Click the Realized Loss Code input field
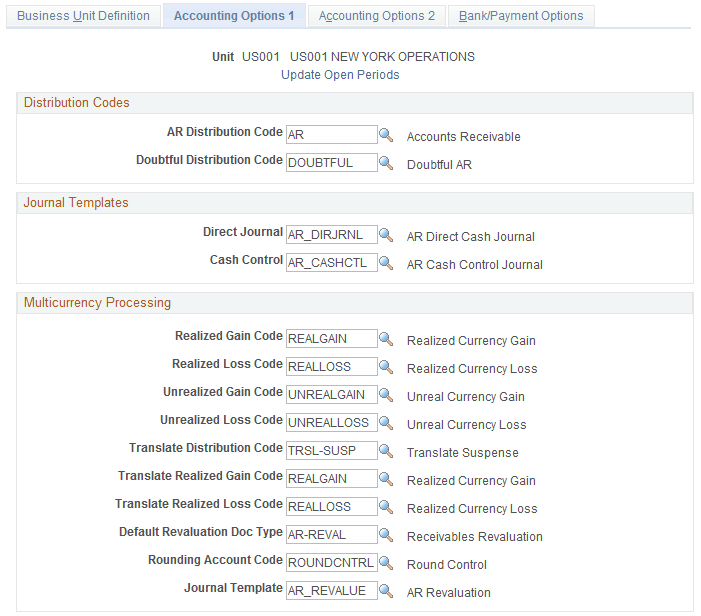Screen dimensions: 701x616 point(332,367)
